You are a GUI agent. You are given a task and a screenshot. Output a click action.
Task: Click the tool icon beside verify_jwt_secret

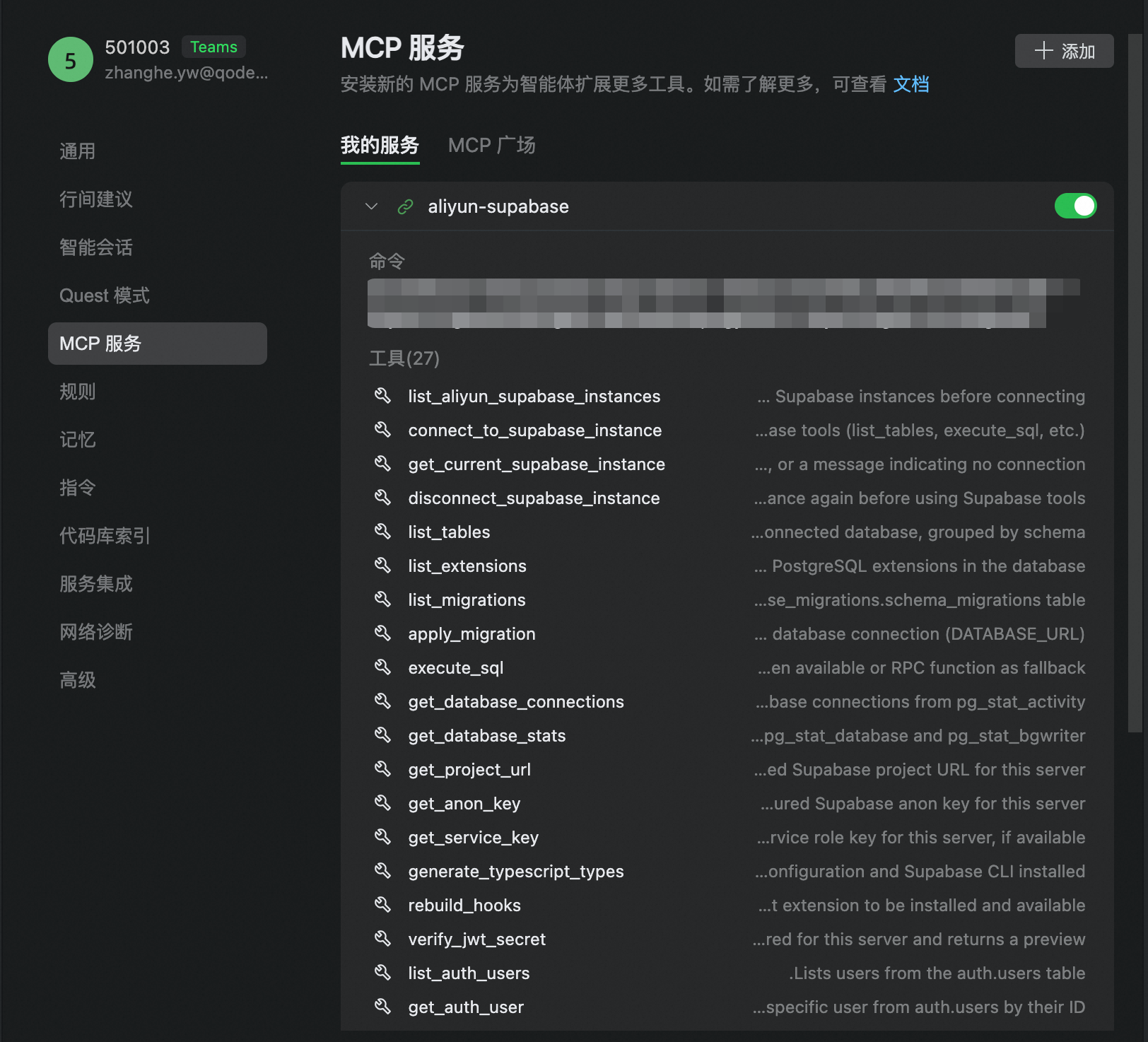[382, 938]
